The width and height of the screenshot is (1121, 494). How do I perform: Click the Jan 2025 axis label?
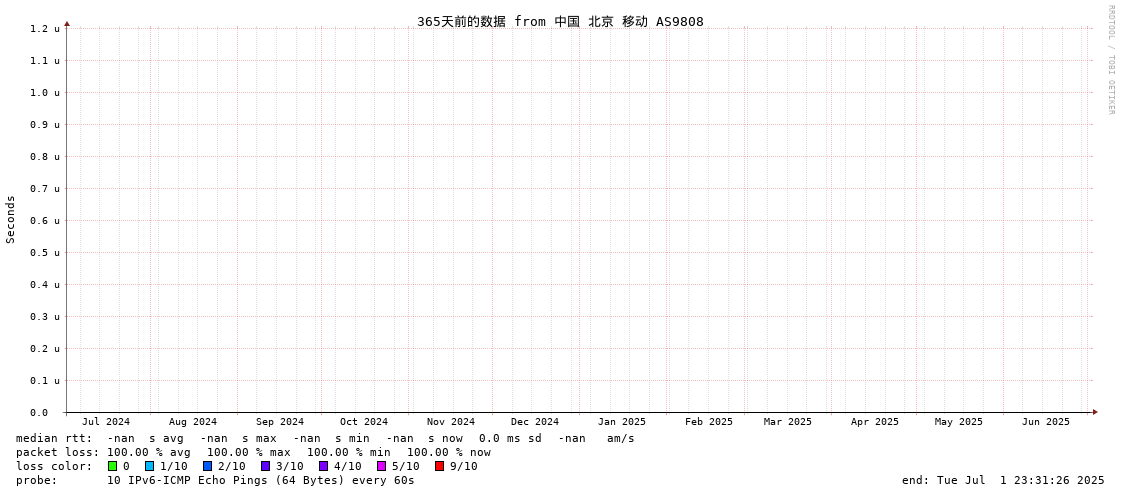pyautogui.click(x=622, y=422)
